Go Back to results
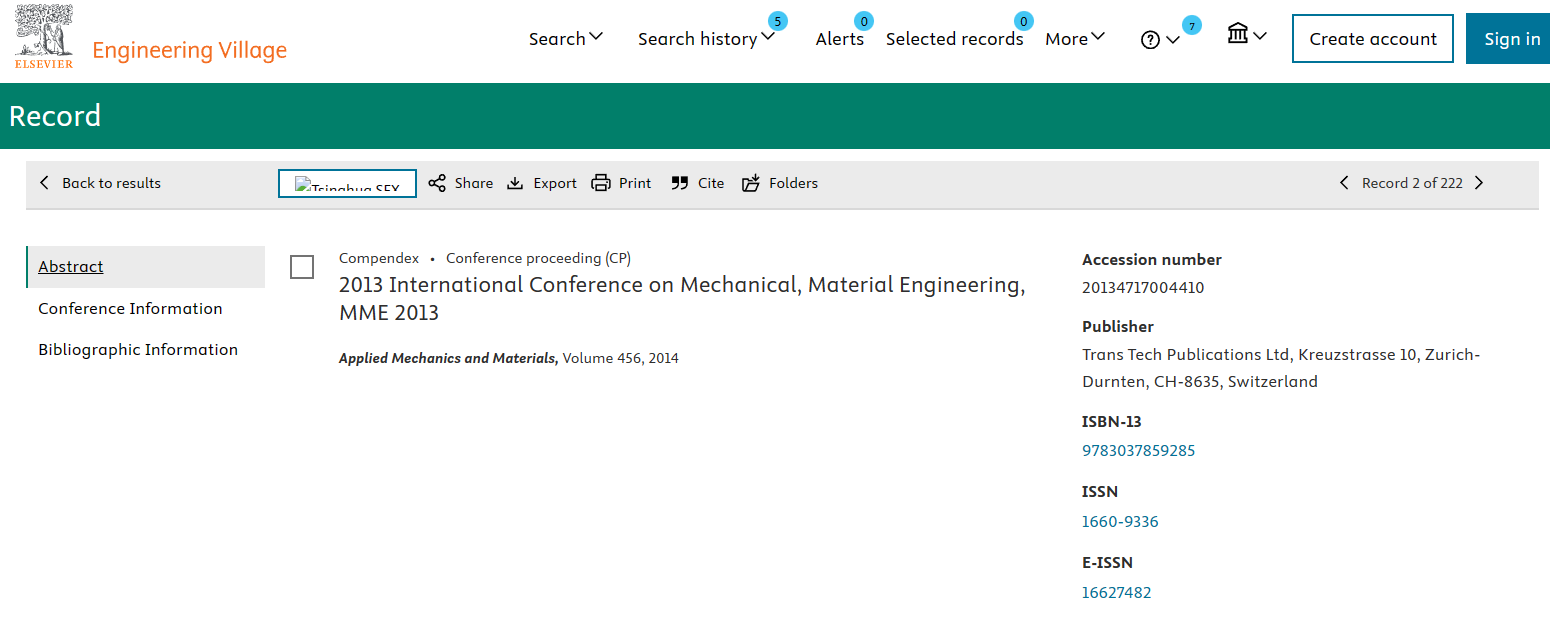 coord(99,183)
